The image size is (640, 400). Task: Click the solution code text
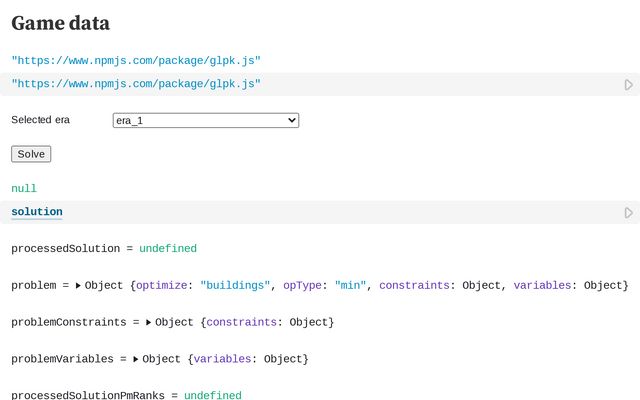(37, 212)
